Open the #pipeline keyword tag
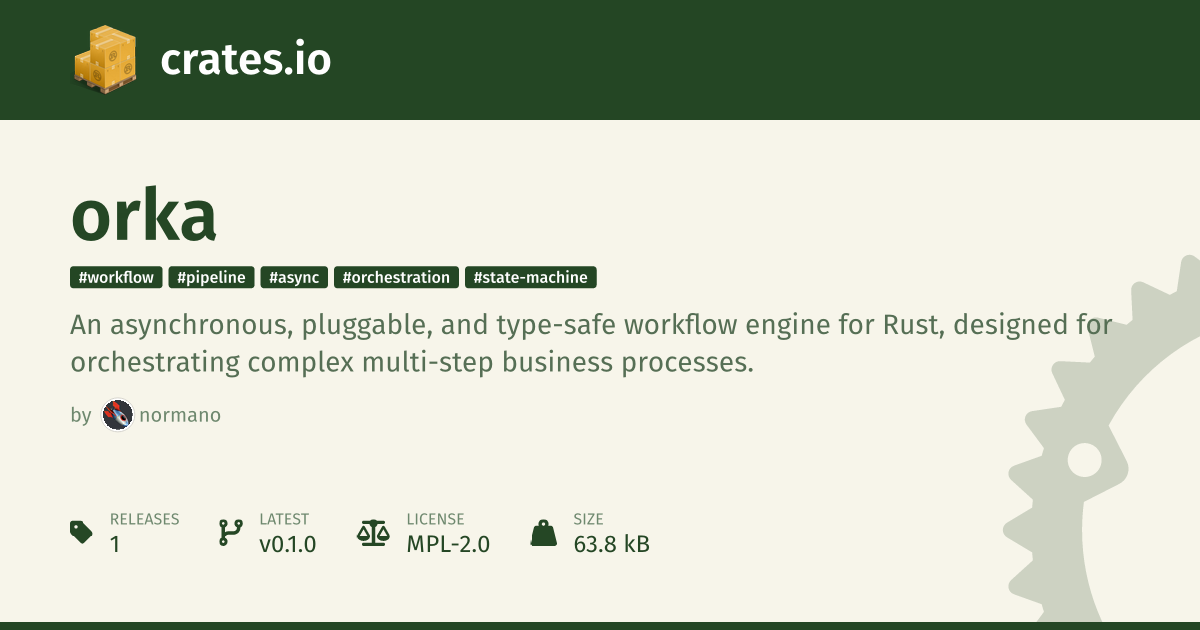This screenshot has height=630, width=1200. point(211,278)
